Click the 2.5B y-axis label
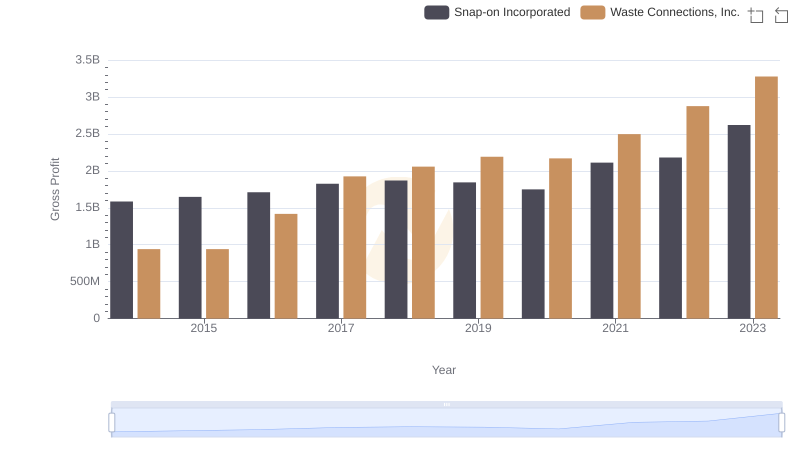The width and height of the screenshot is (800, 461). coord(88,134)
